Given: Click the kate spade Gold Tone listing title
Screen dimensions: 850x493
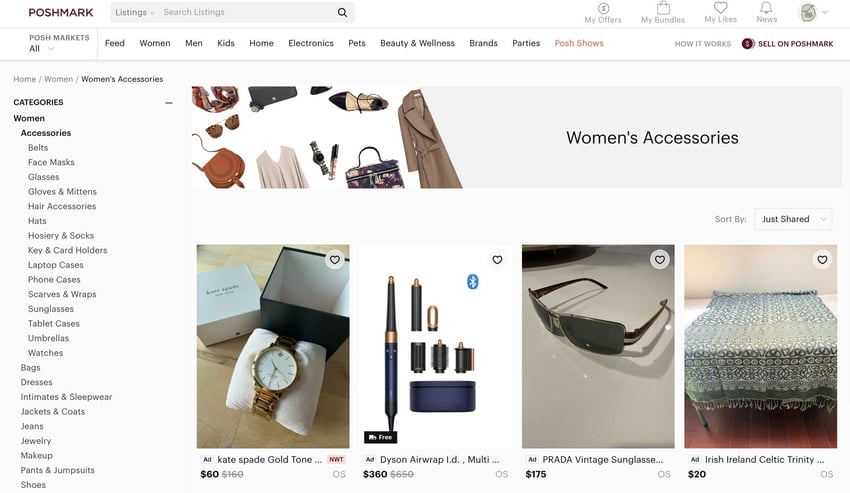Looking at the screenshot, I should coord(269,459).
